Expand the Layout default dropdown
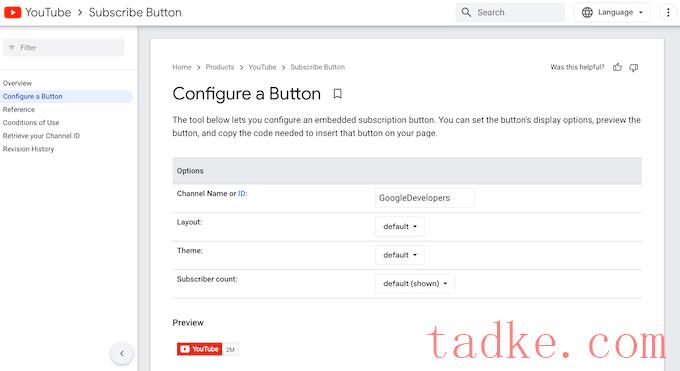 point(400,227)
